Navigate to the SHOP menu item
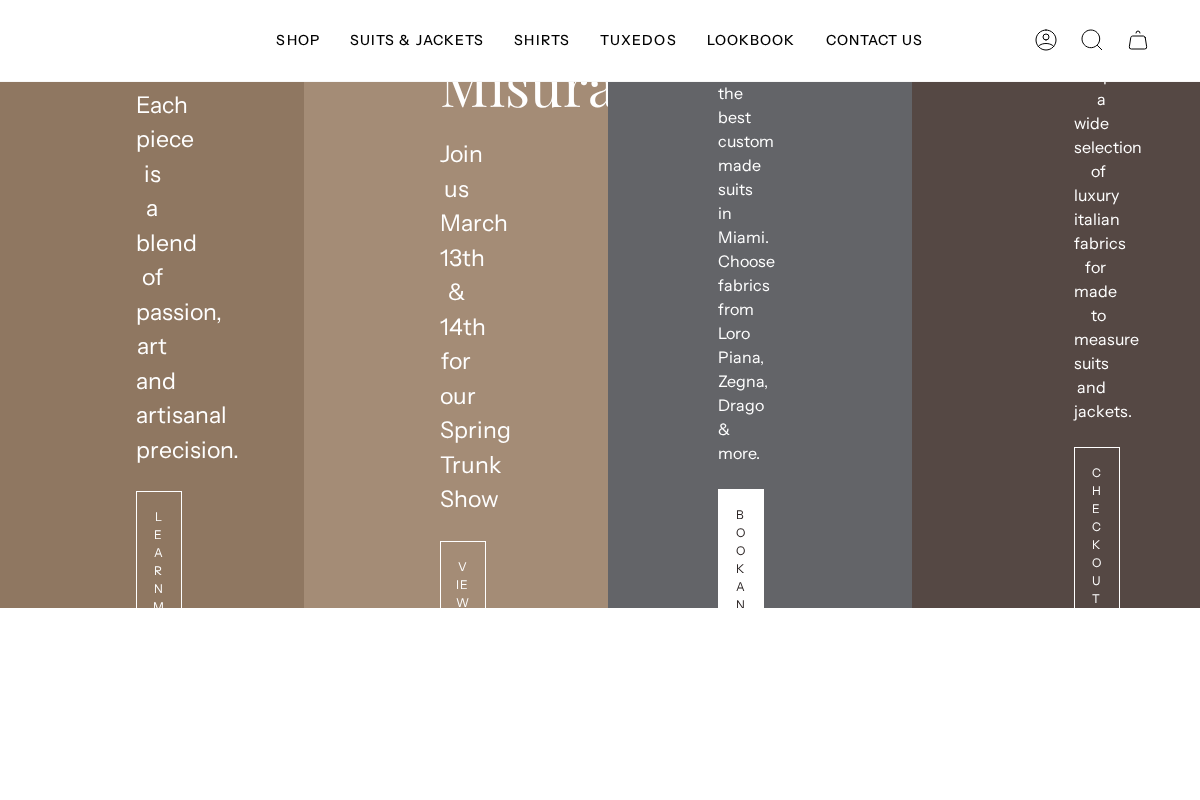The image size is (1200, 800). (x=298, y=40)
